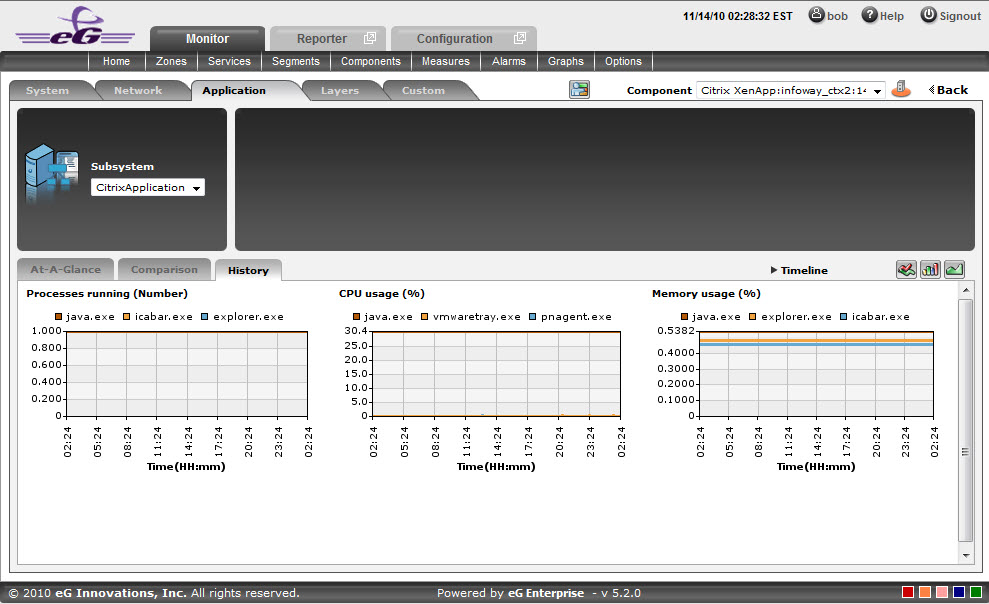Open the Options menu
This screenshot has width=989, height=604.
pyautogui.click(x=623, y=61)
